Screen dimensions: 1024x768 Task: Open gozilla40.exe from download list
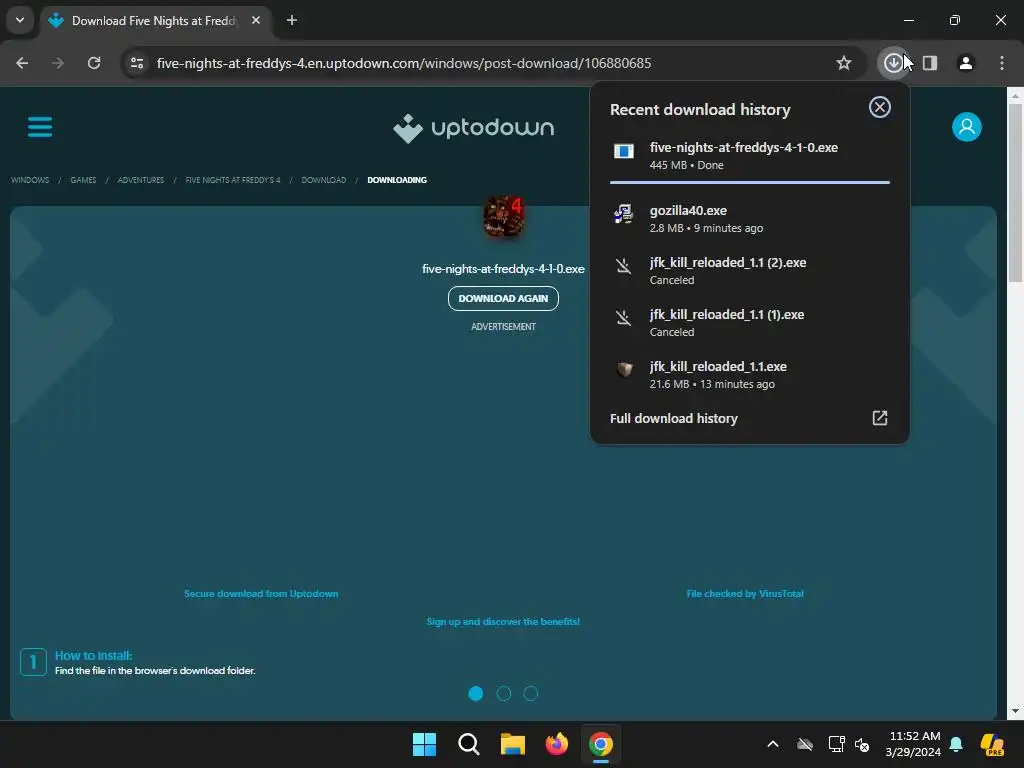tap(750, 219)
